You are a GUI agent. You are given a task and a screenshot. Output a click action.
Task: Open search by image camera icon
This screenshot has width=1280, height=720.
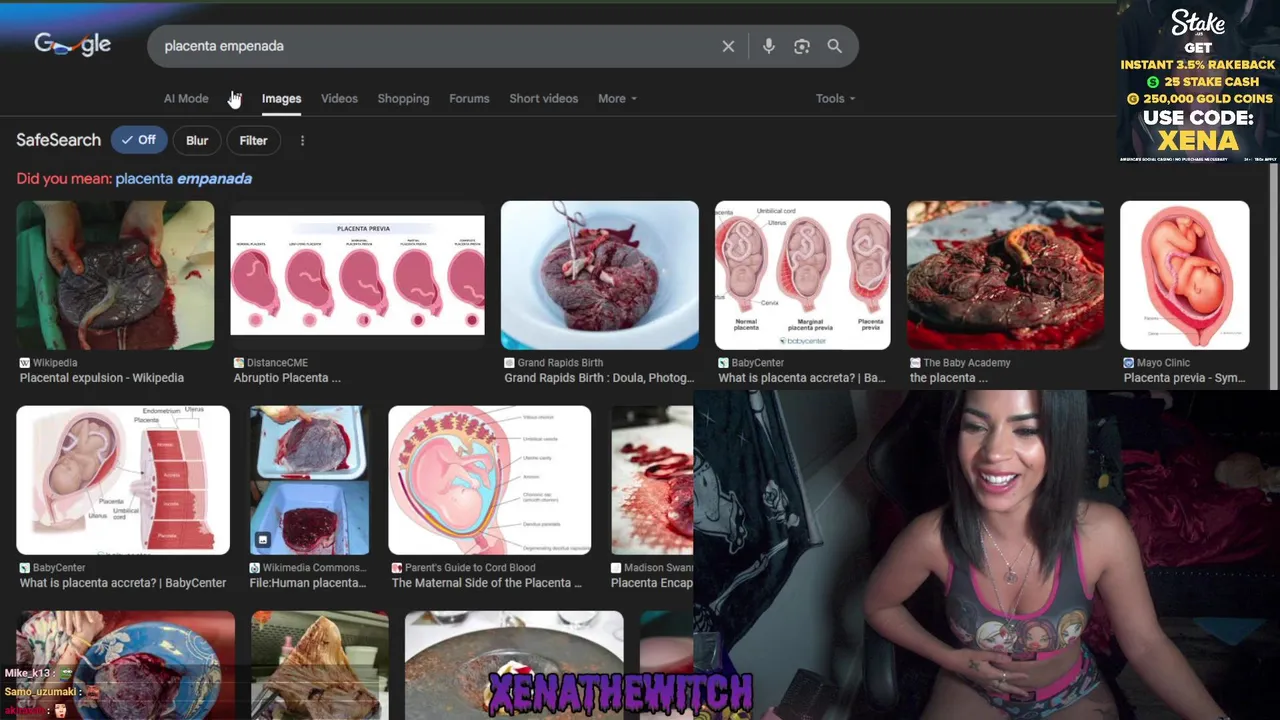801,46
